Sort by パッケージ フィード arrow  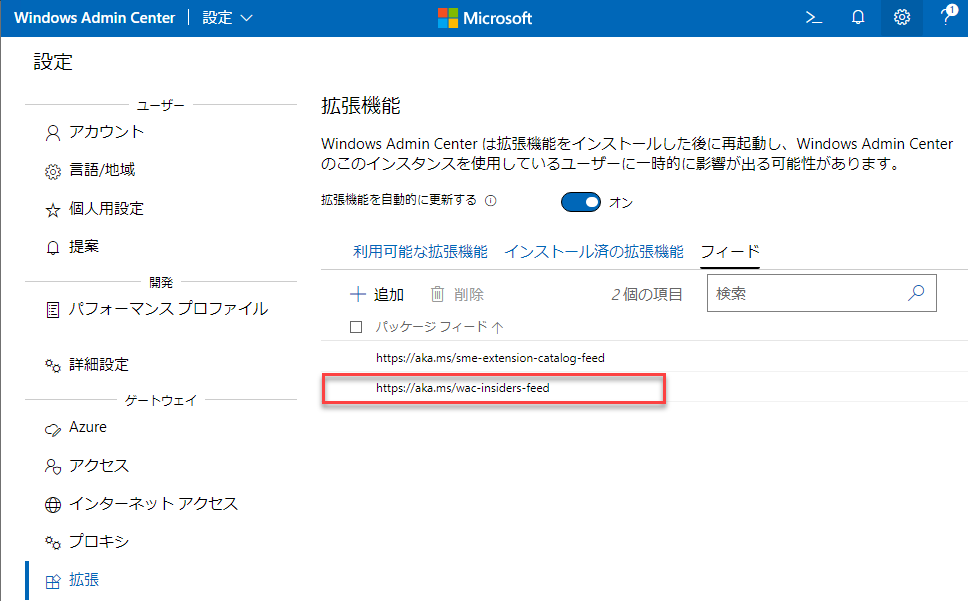pos(498,328)
